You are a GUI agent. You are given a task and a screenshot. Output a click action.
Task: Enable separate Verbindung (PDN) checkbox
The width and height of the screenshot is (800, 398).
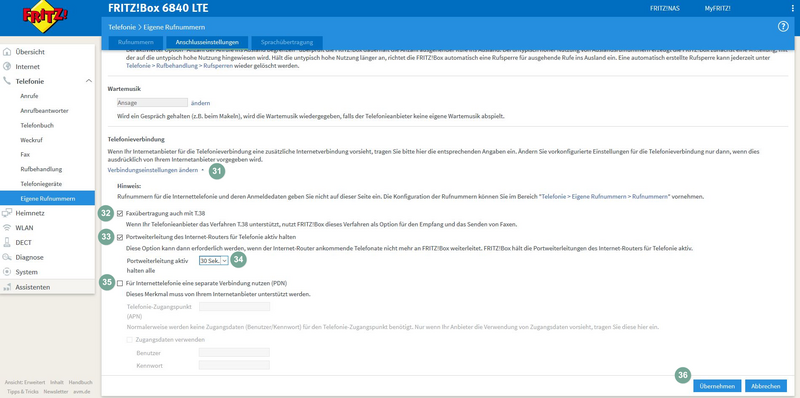click(x=120, y=283)
